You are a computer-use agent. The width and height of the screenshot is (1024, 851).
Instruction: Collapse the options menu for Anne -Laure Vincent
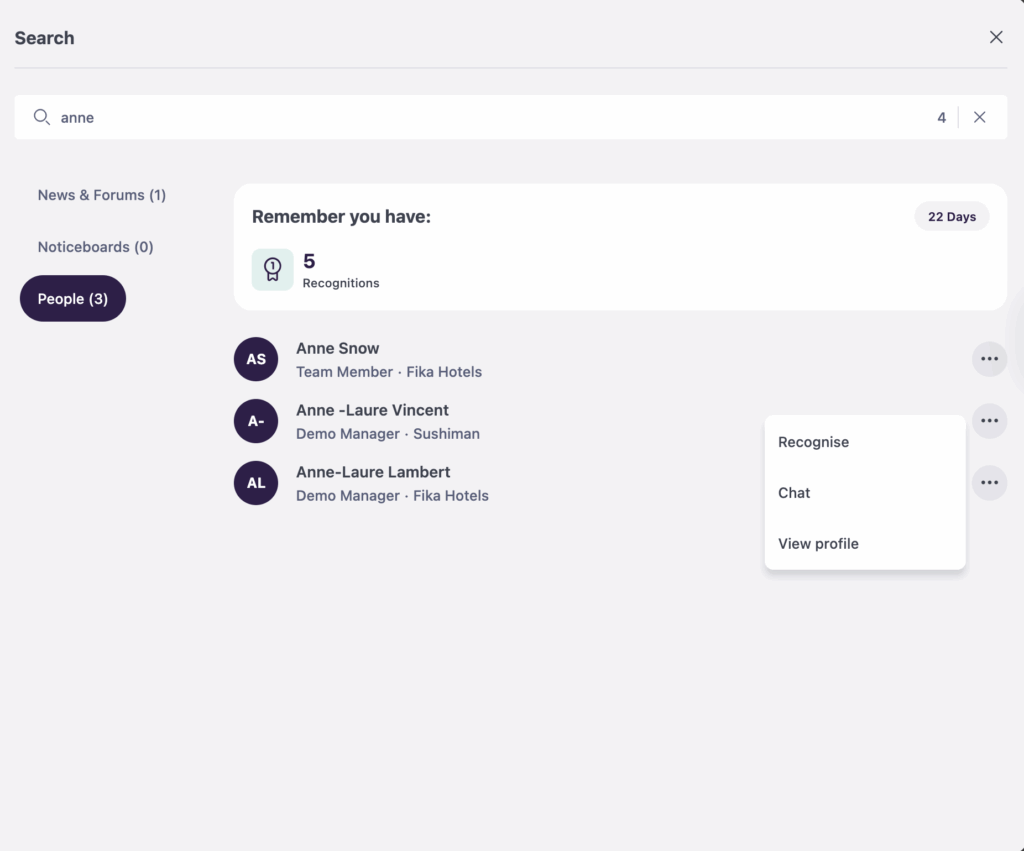989,421
